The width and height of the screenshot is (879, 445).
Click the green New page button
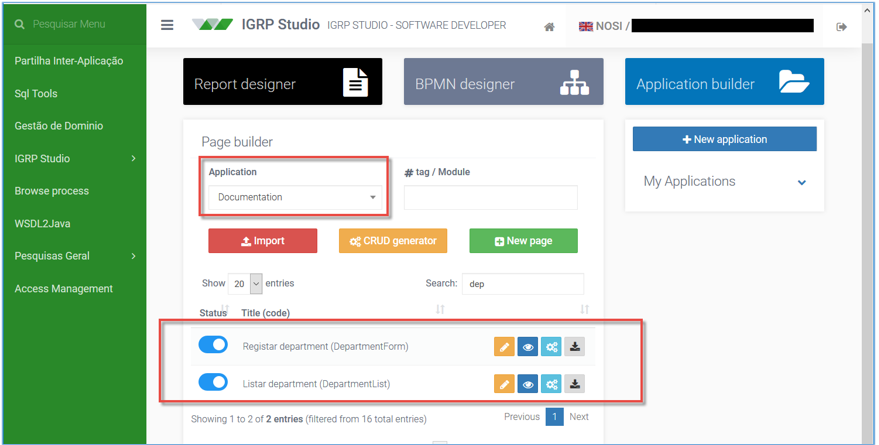(x=524, y=241)
